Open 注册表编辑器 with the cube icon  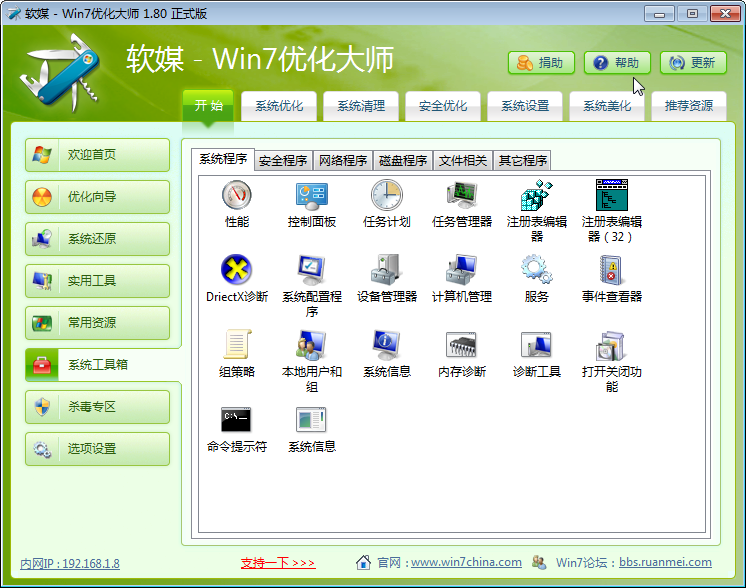tap(537, 195)
